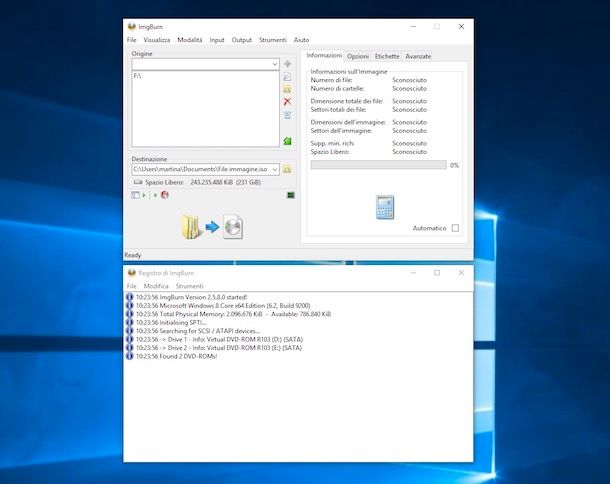This screenshot has height=484, width=610.
Task: Click info icon of 'Drive 2' log row
Action: click(130, 347)
